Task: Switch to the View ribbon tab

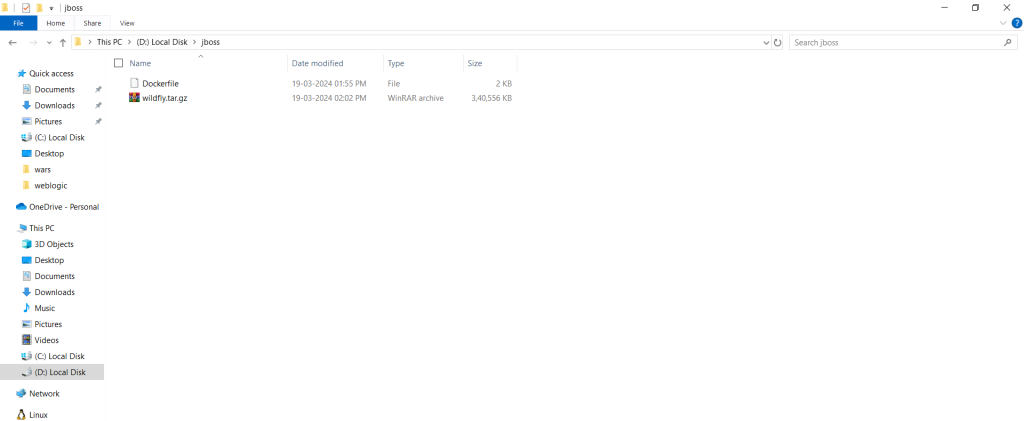Action: [127, 23]
